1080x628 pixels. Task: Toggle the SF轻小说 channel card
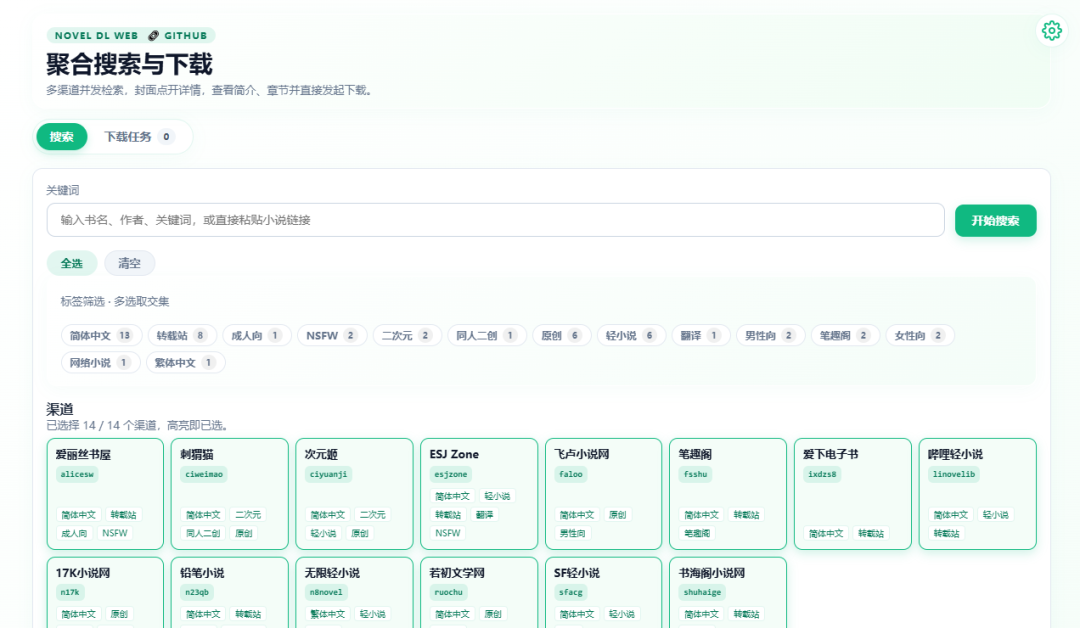(603, 590)
